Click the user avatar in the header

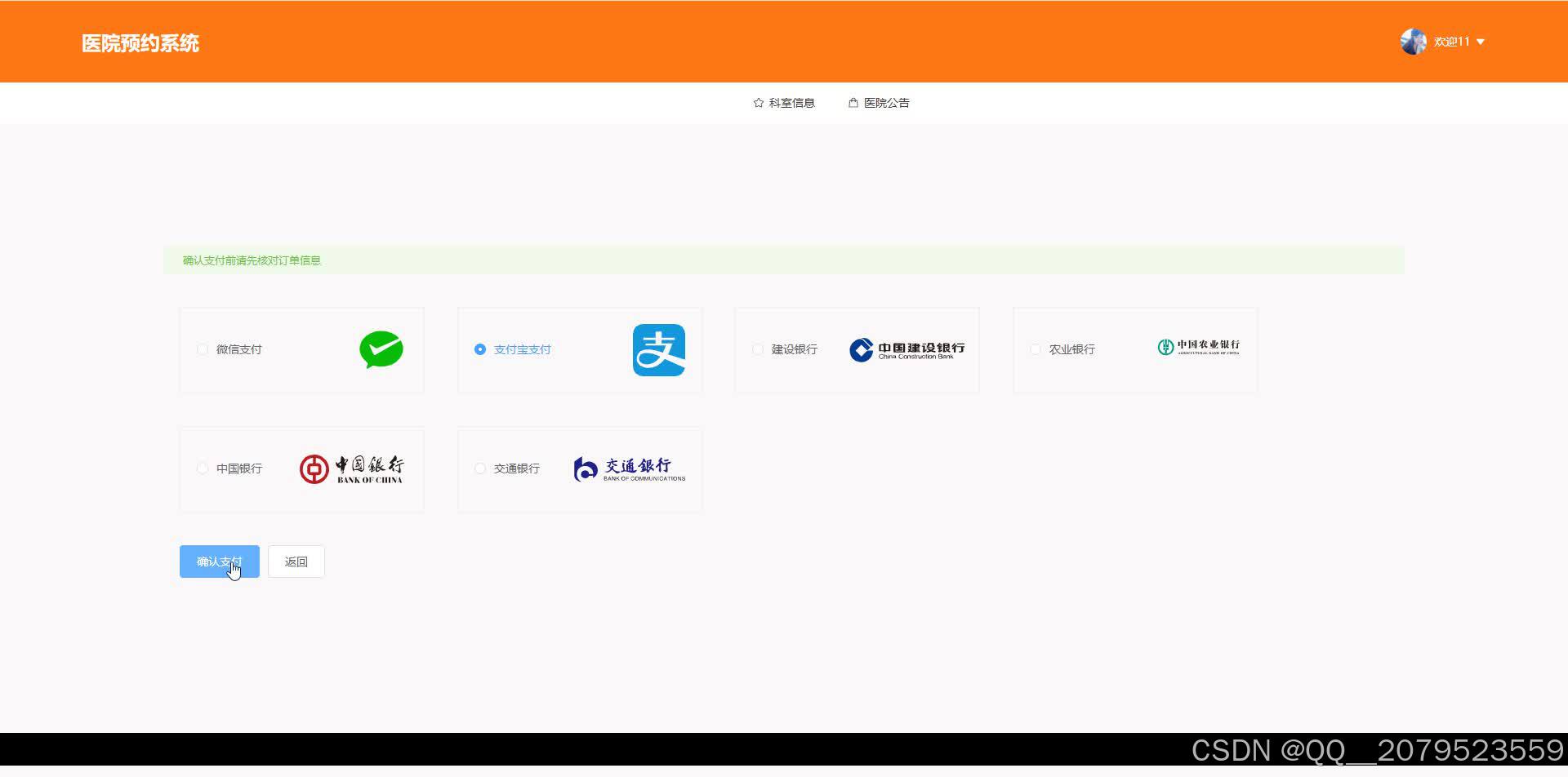coord(1414,41)
